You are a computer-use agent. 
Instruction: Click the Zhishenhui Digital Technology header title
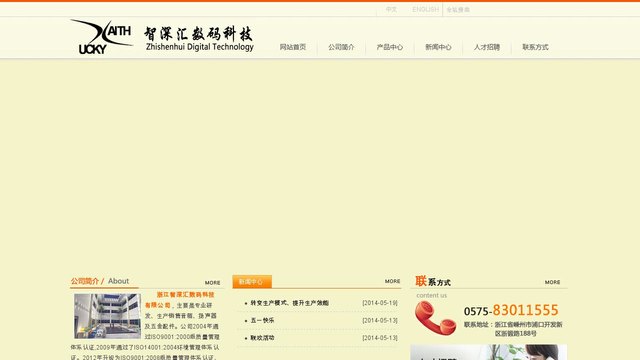[199, 39]
